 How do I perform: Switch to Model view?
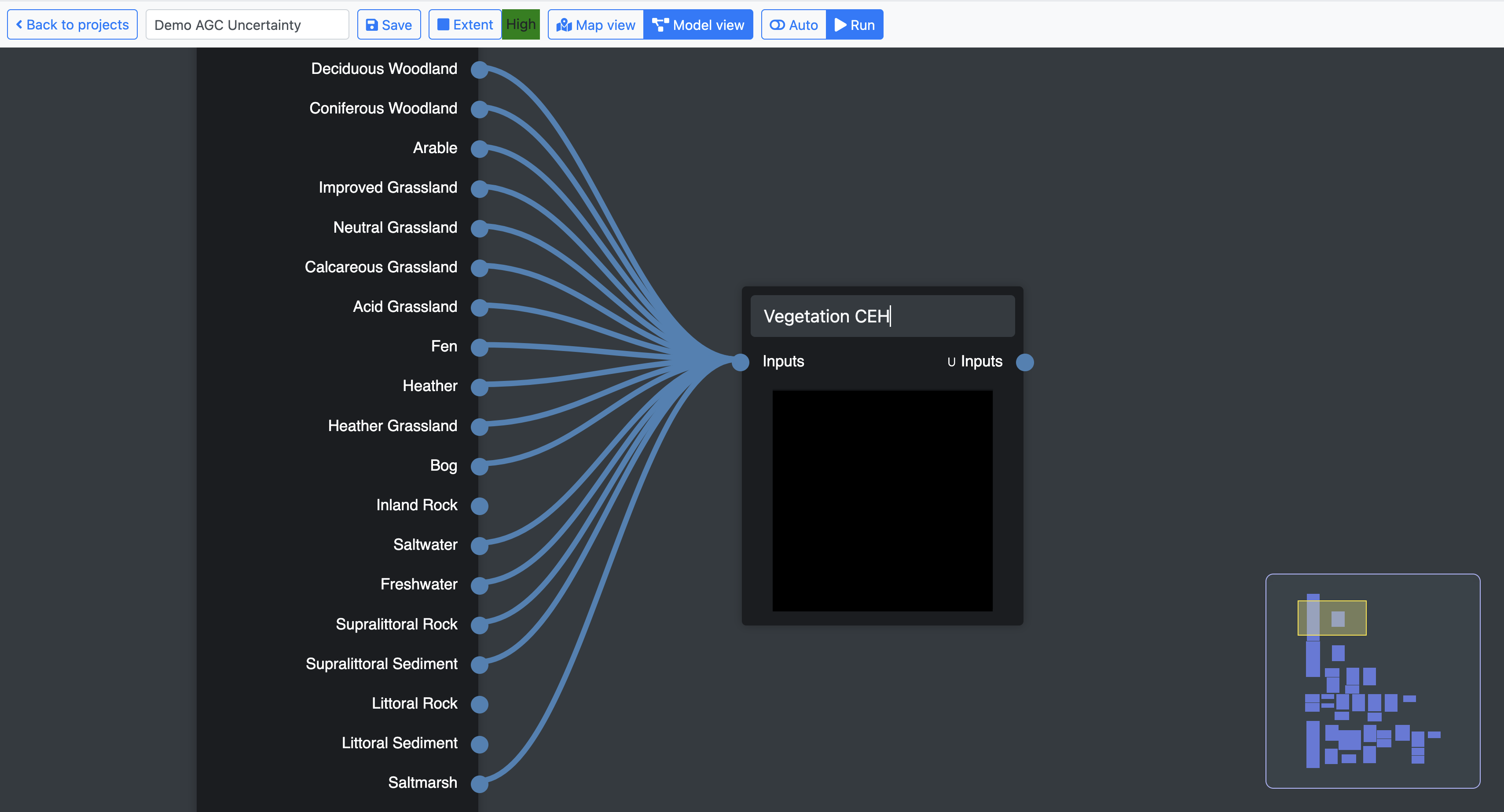698,25
